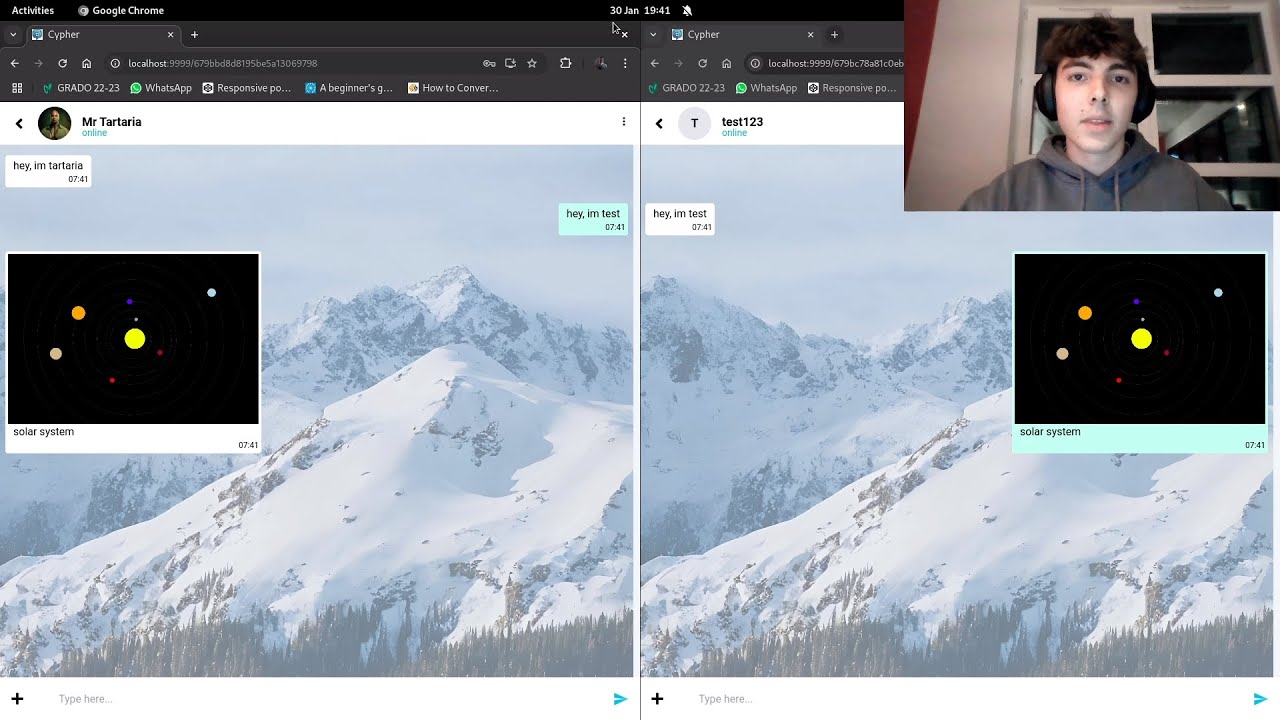Open Mr Tartaria's profile avatar
1280x720 pixels.
pos(54,124)
